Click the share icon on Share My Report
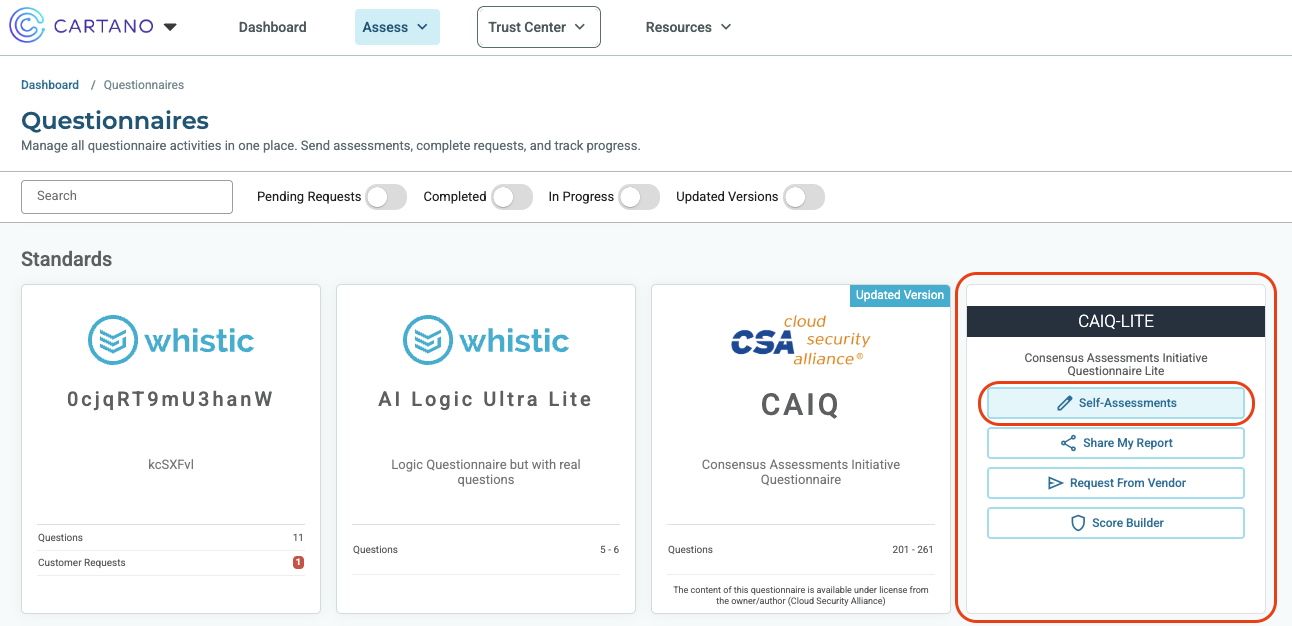1292x626 pixels. pos(1068,443)
